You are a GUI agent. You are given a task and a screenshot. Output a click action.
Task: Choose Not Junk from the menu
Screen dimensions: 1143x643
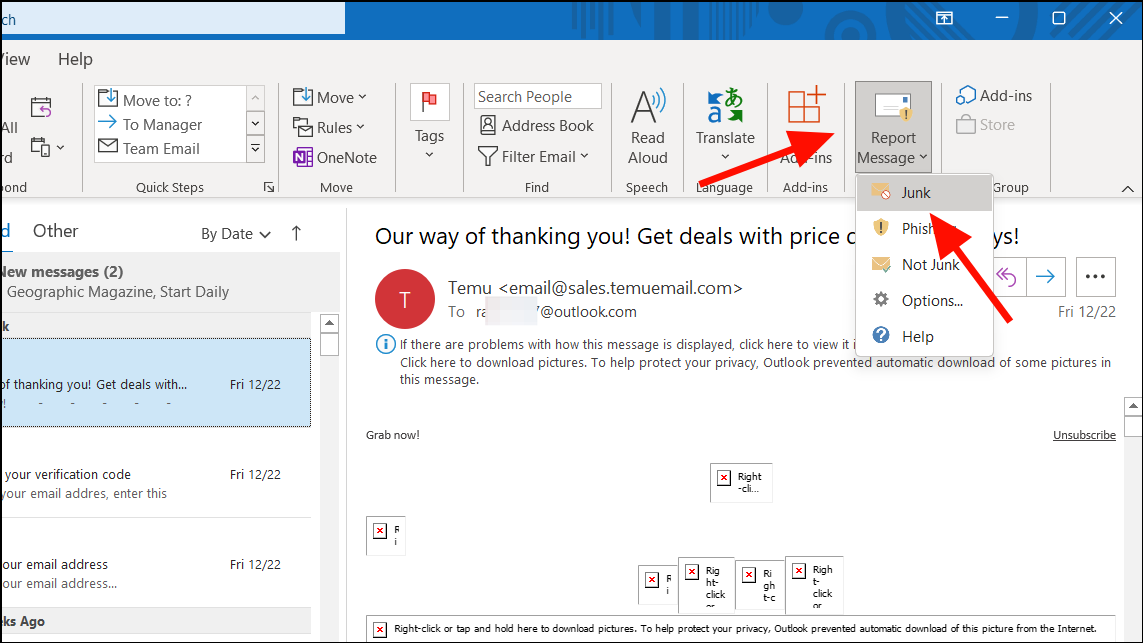924,265
